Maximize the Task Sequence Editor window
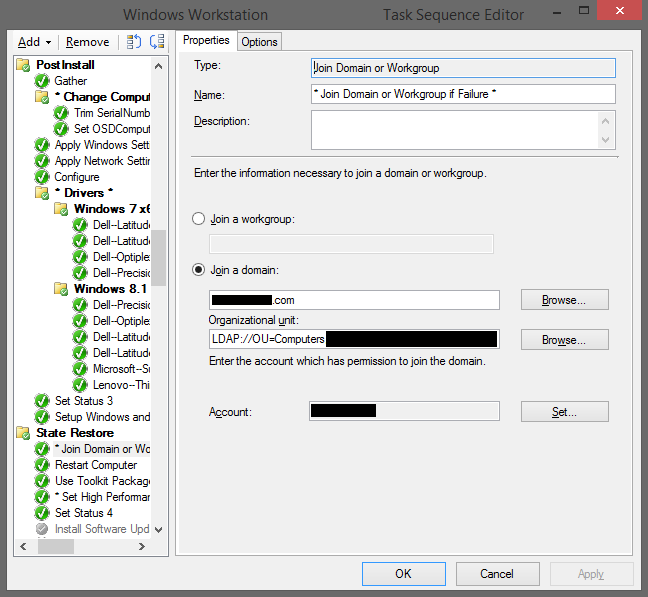 (584, 10)
